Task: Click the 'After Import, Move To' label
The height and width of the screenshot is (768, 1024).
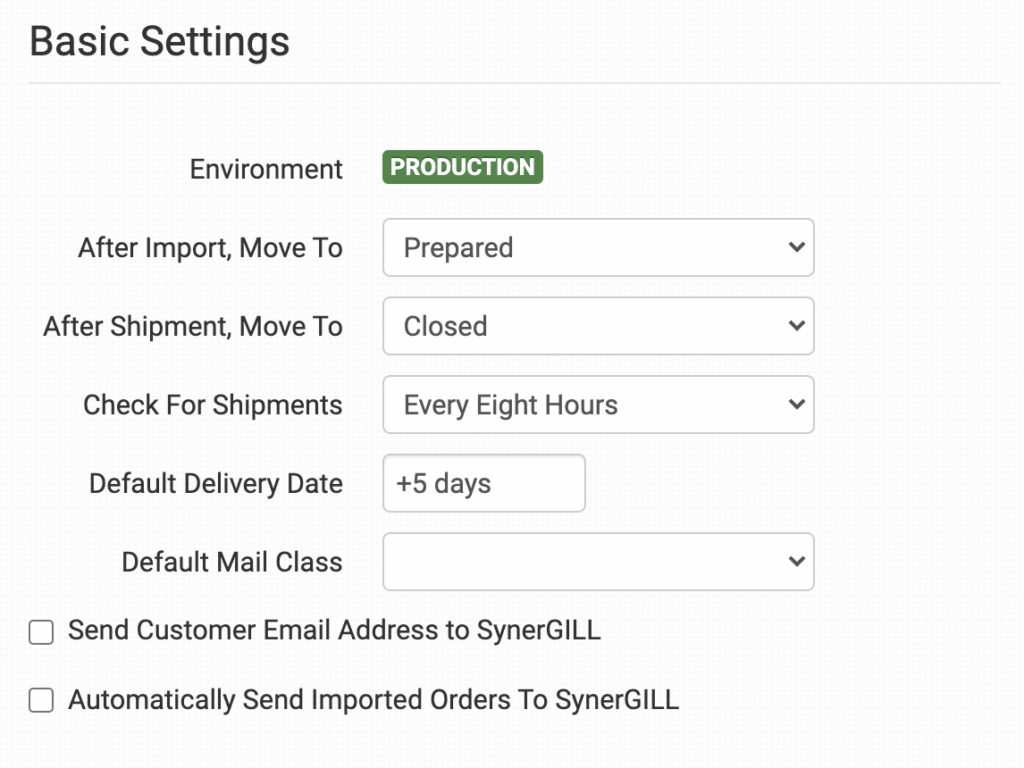Action: coord(210,248)
